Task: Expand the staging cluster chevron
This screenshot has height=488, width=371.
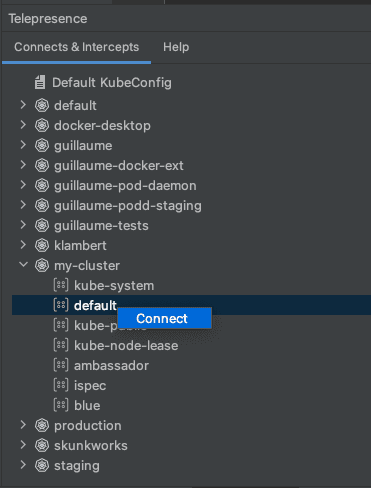Action: point(23,465)
